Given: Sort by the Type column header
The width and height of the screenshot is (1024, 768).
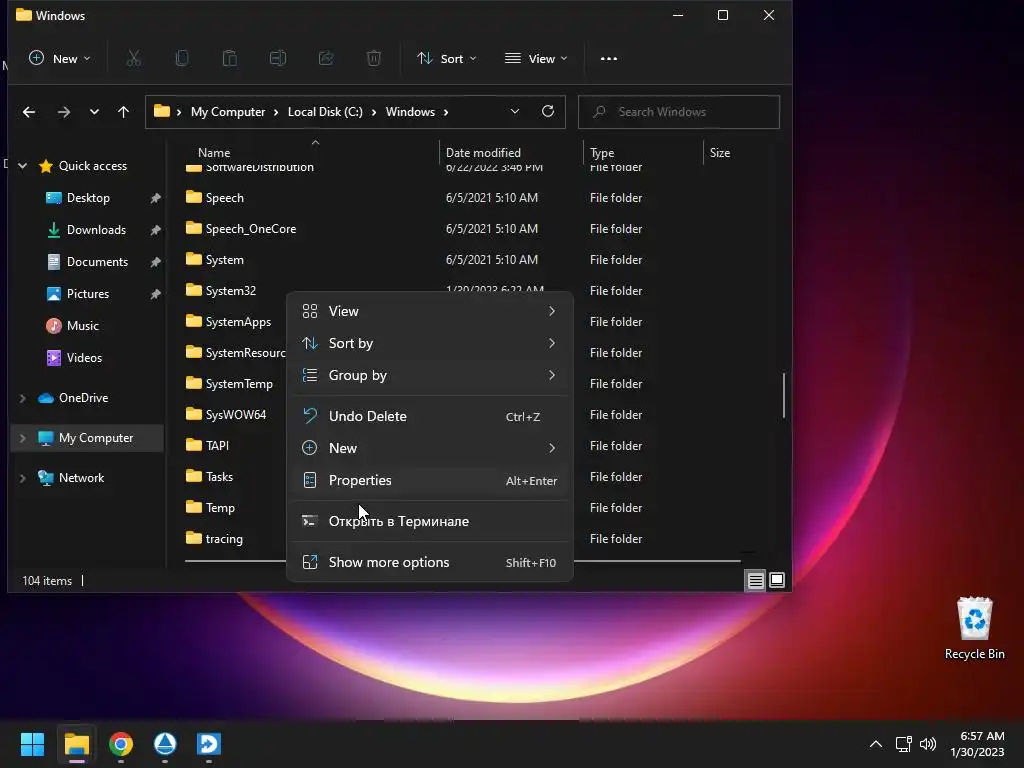Looking at the screenshot, I should click(602, 153).
